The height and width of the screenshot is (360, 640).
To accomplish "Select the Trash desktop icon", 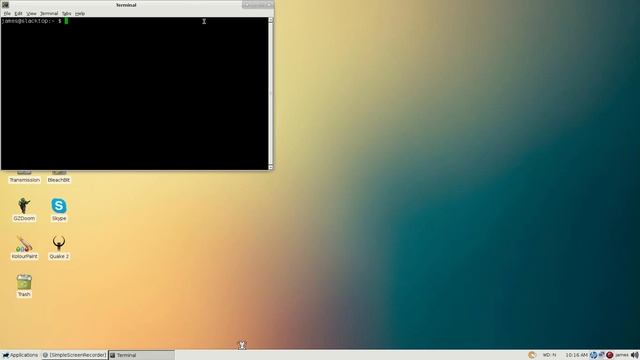I will point(24,285).
